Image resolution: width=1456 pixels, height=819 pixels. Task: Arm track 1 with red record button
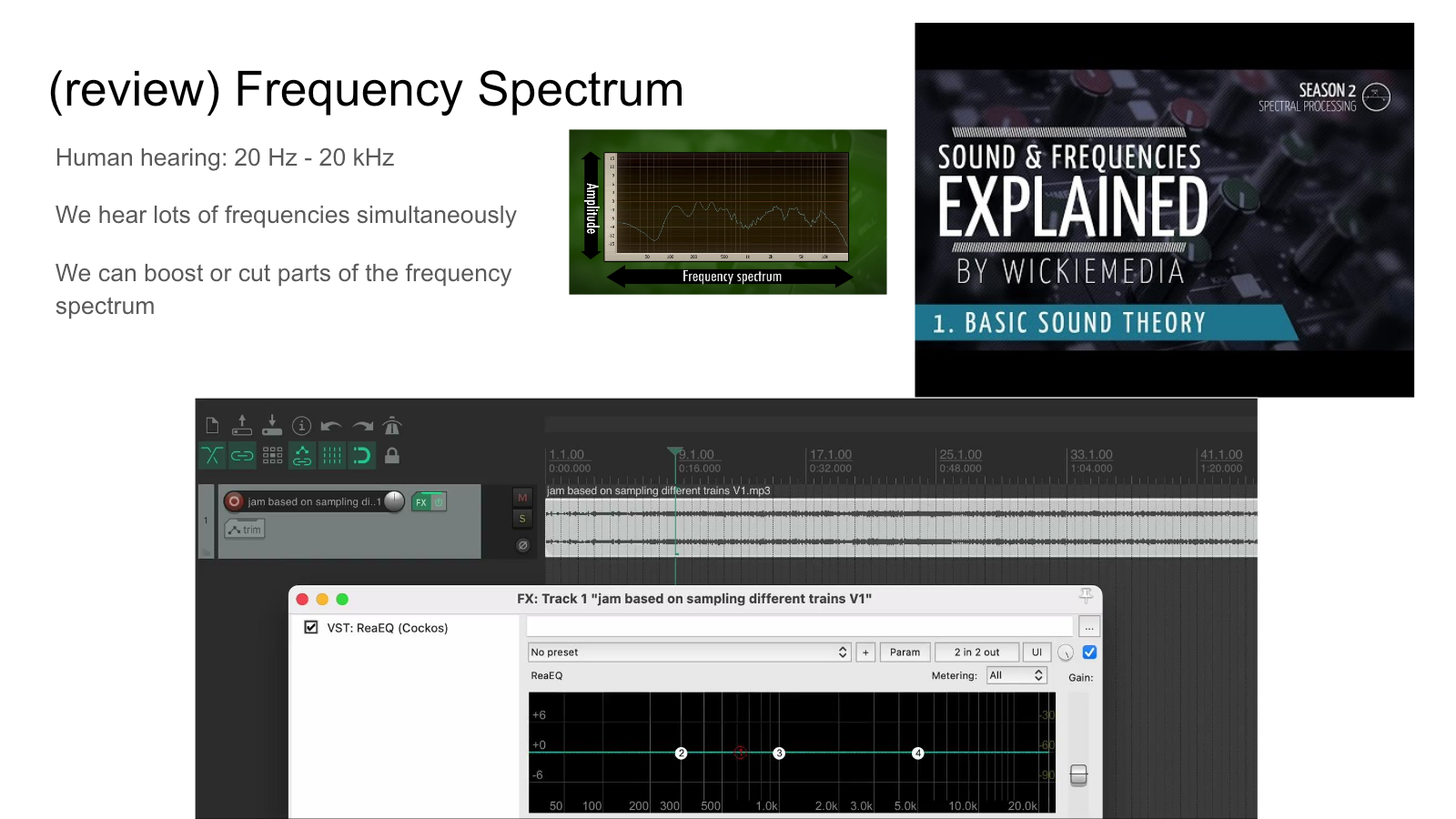point(234,501)
